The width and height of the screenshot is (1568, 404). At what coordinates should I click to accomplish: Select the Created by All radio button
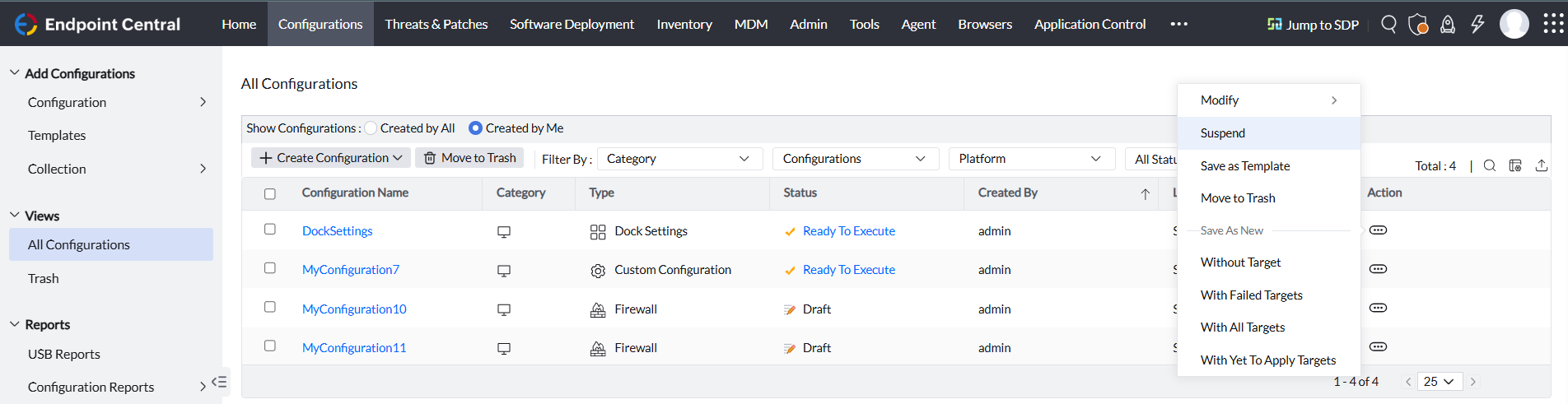coord(371,128)
